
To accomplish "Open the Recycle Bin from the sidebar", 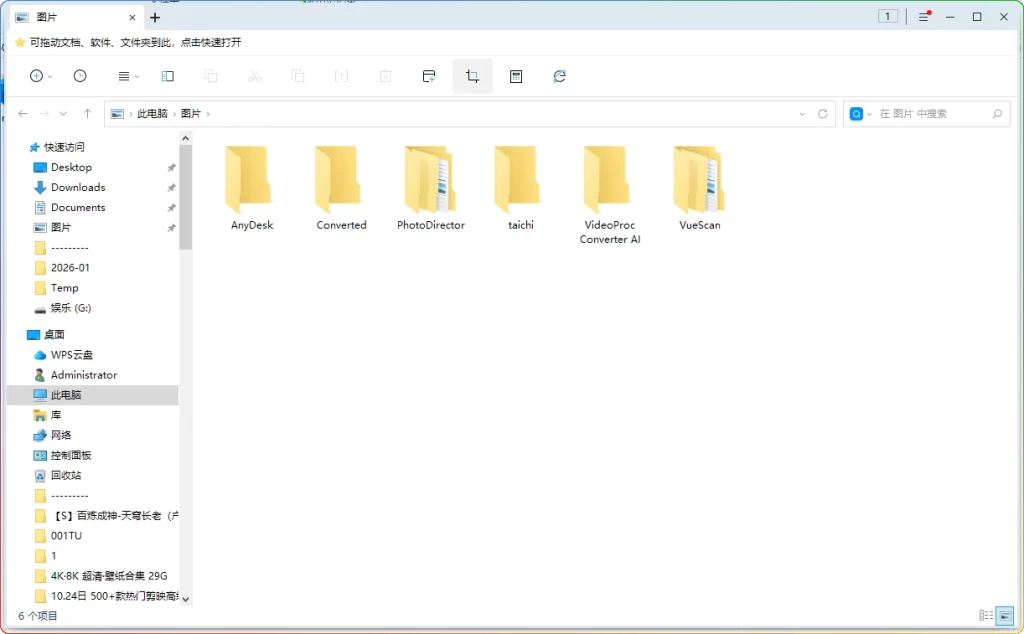I will point(60,475).
